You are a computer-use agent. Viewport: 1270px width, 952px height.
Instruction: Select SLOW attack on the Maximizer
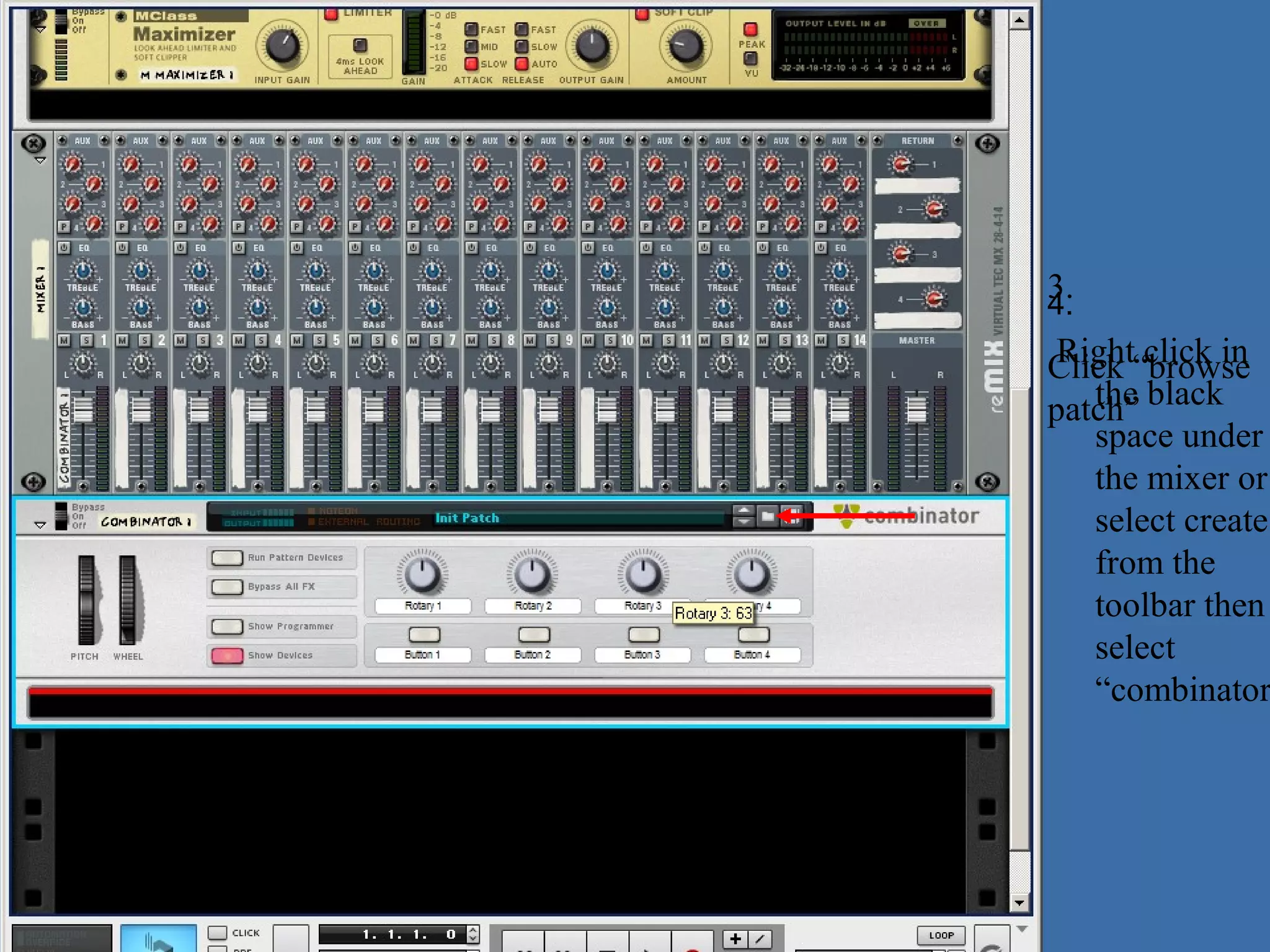tap(471, 63)
